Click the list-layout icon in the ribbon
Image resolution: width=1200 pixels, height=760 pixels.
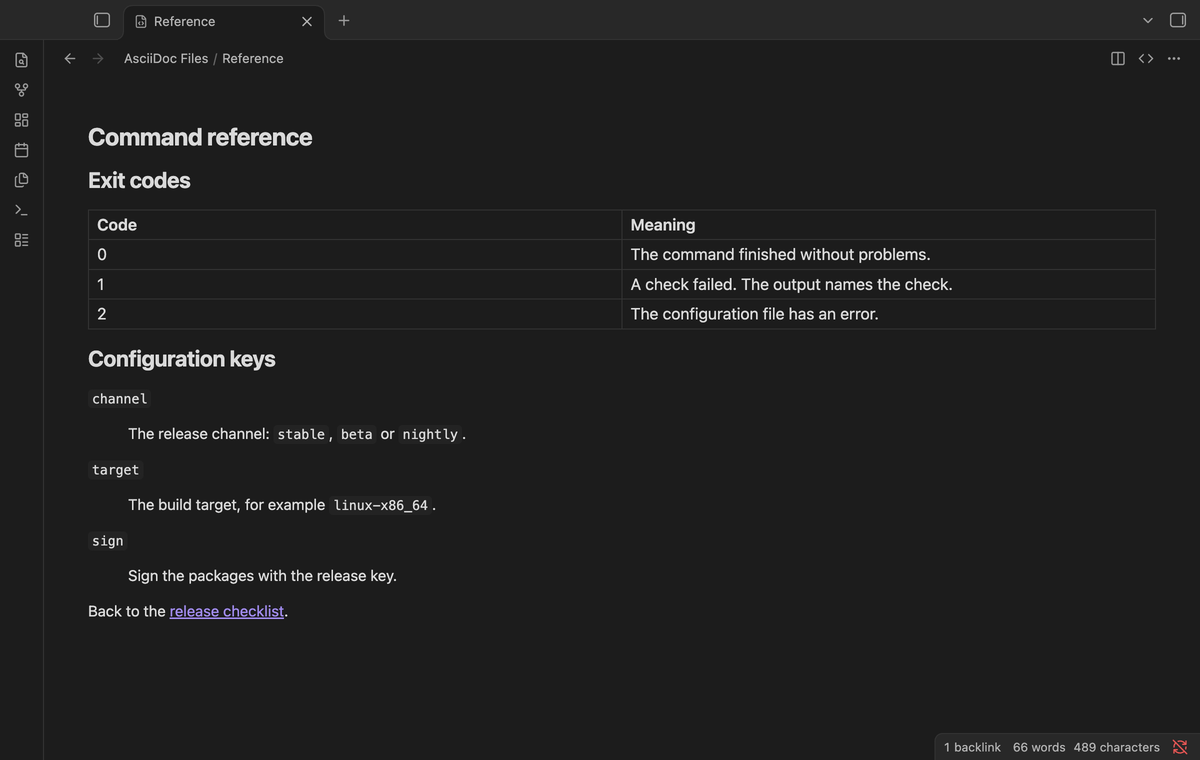click(22, 240)
